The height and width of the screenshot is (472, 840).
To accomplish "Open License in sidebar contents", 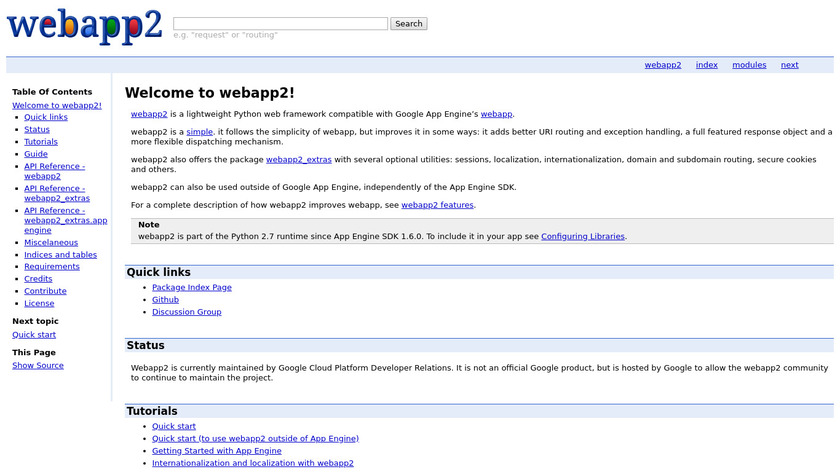I will (39, 303).
